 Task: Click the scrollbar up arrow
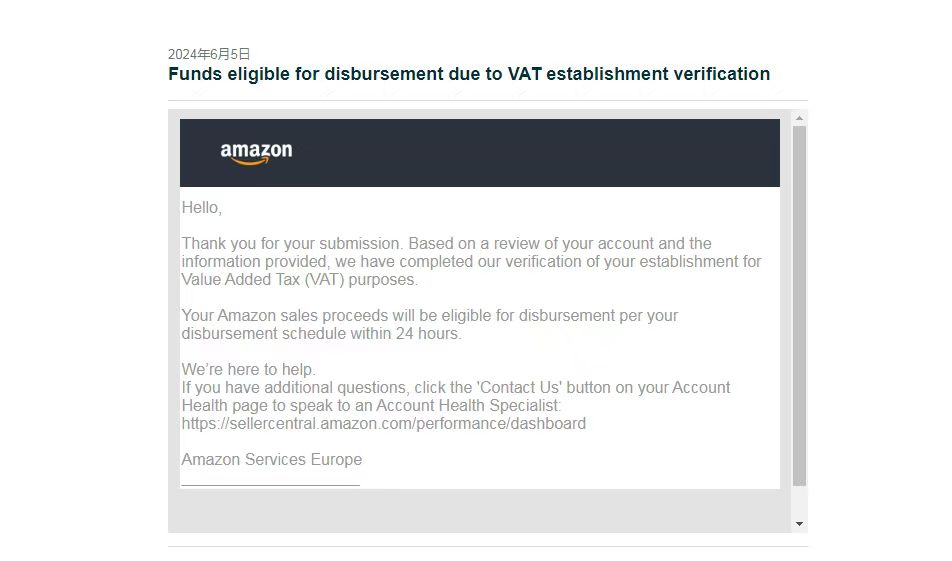[x=799, y=118]
